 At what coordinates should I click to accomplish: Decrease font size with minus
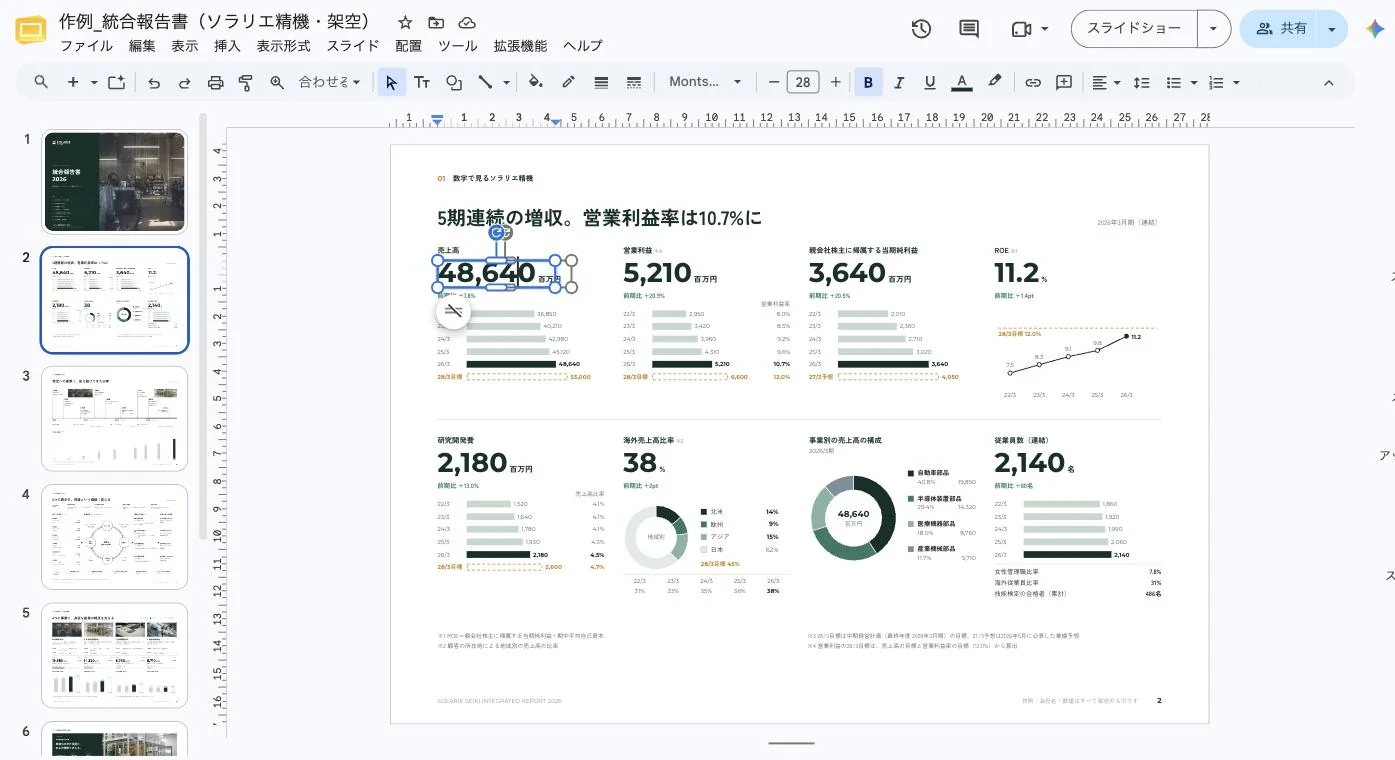(x=773, y=82)
